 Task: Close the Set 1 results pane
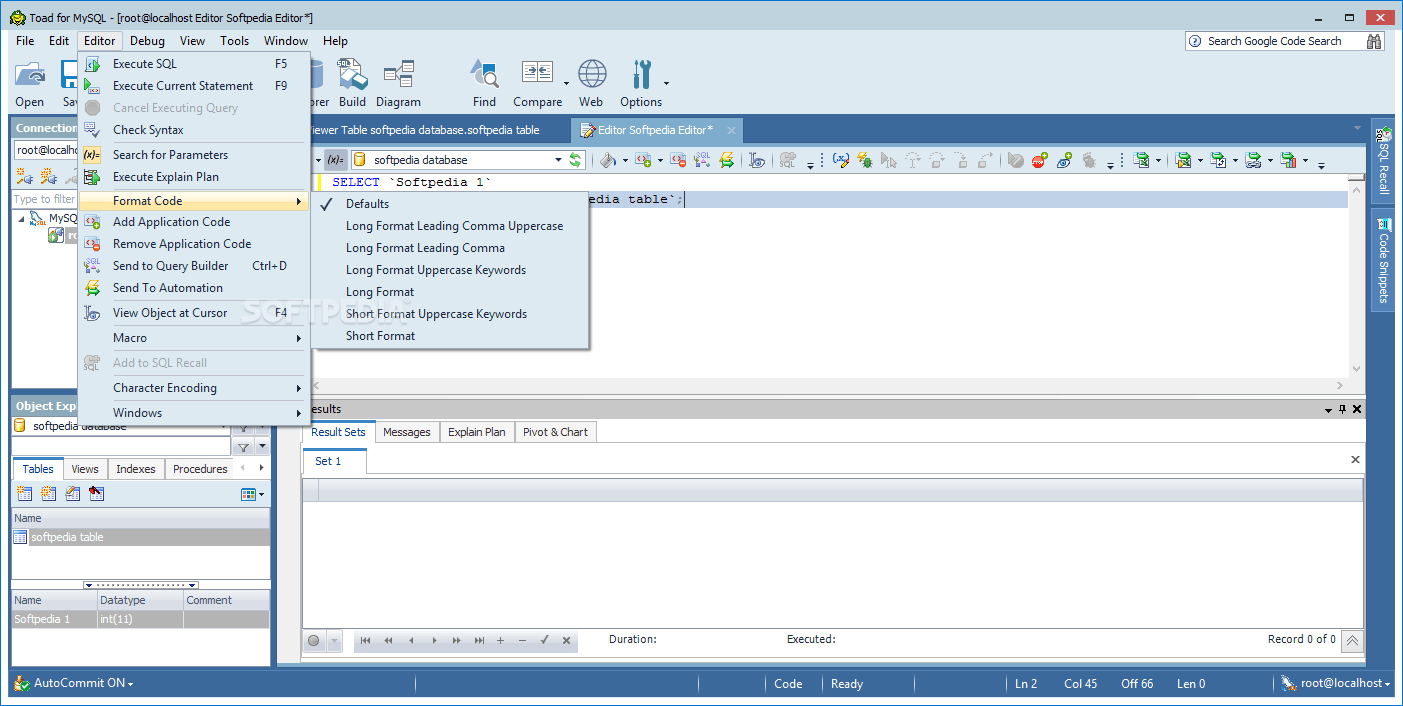click(1355, 460)
